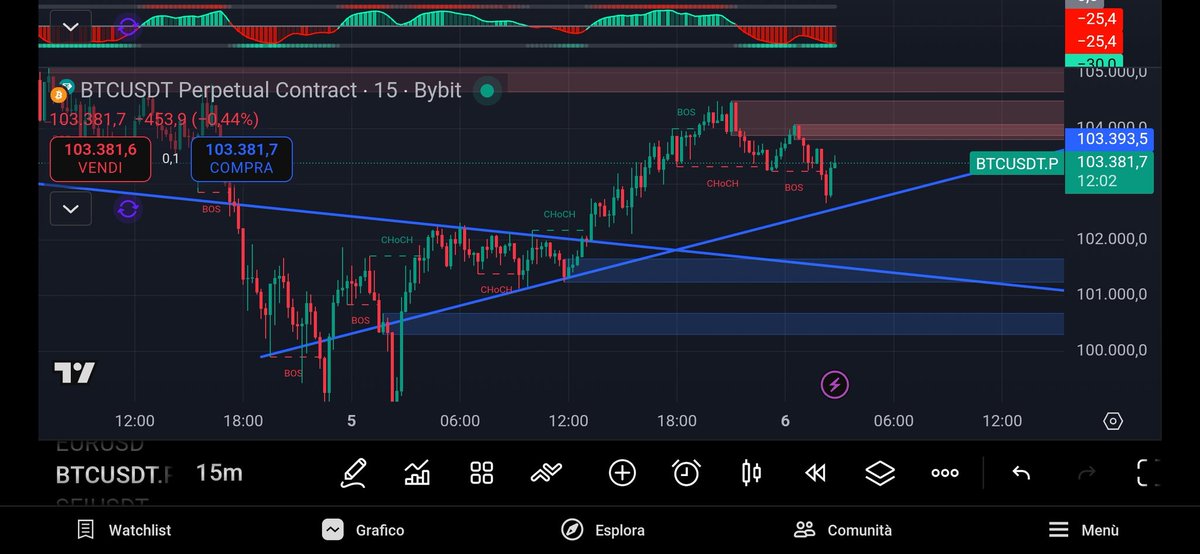Viewport: 1200px width, 554px height.
Task: Open the Watchlist tab
Action: (x=124, y=530)
